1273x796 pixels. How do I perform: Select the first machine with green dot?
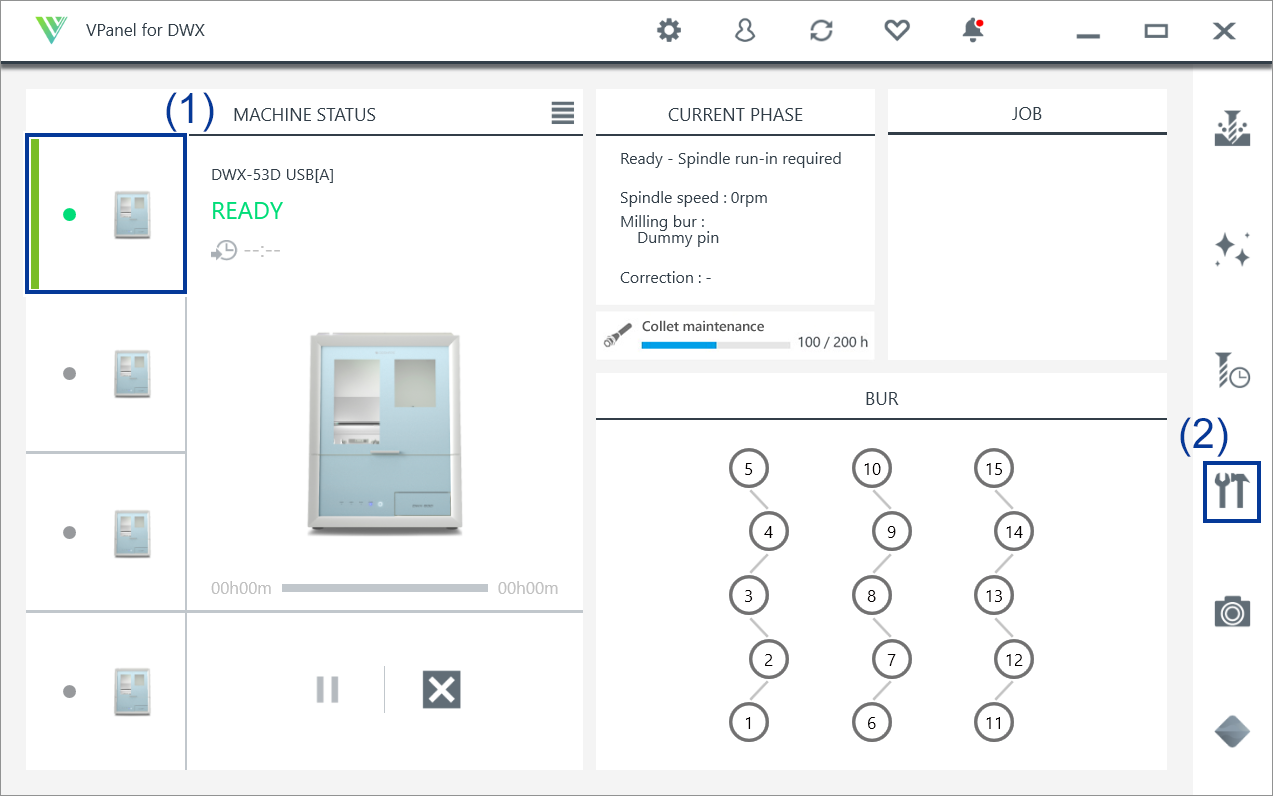[106, 214]
